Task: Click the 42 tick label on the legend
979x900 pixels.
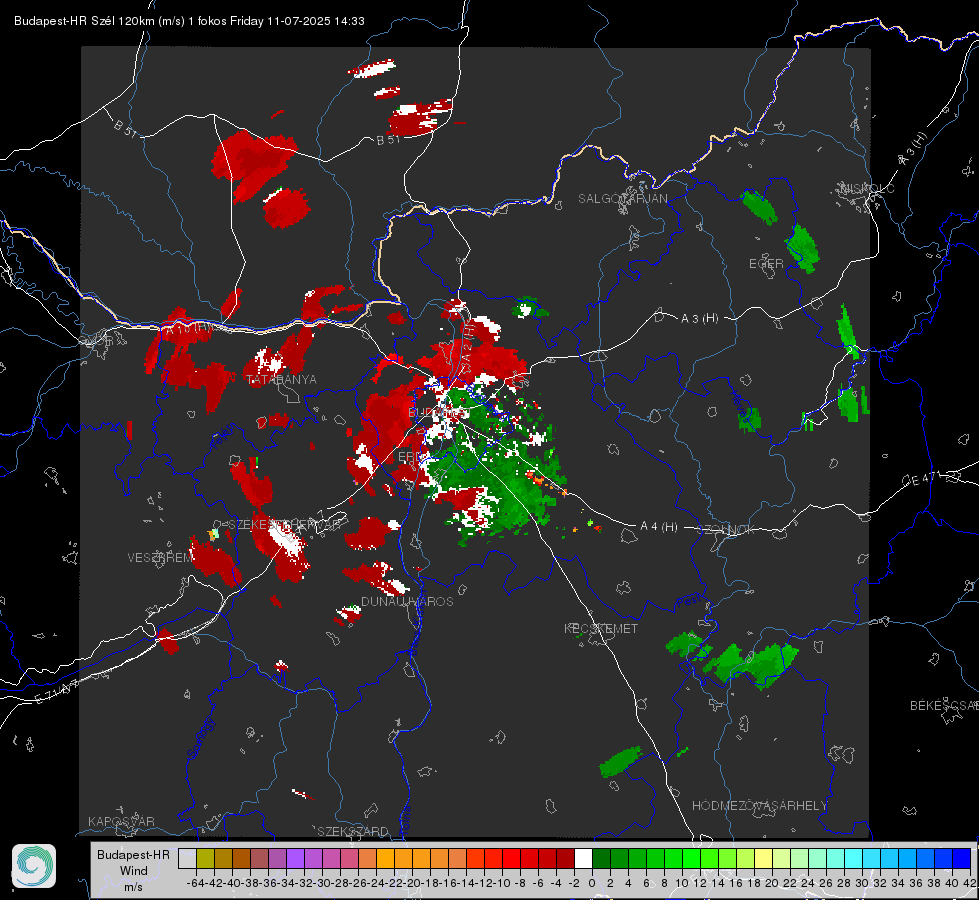Action: click(970, 883)
